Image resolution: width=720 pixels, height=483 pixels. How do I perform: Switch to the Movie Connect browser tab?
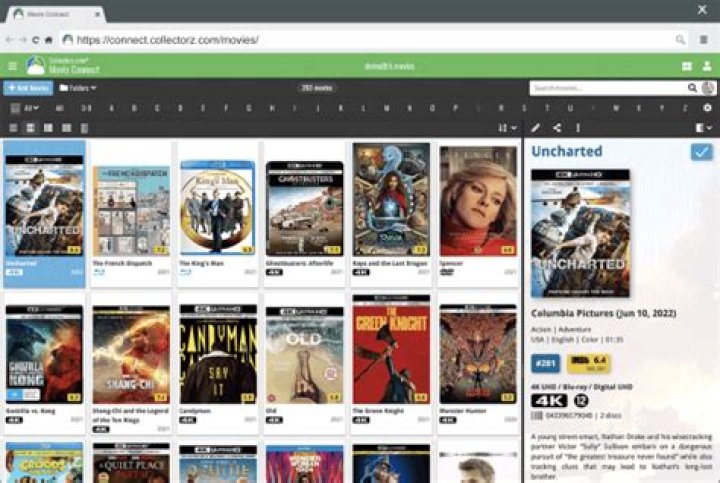tap(56, 14)
